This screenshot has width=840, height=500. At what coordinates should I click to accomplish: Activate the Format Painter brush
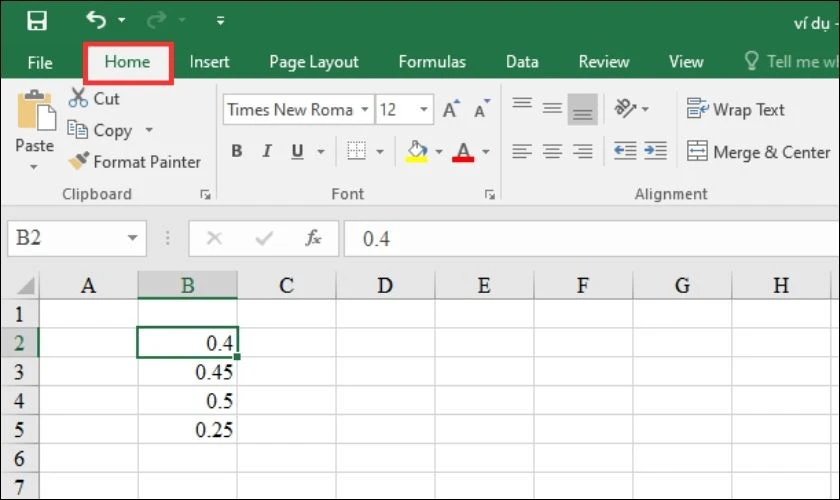pos(134,161)
